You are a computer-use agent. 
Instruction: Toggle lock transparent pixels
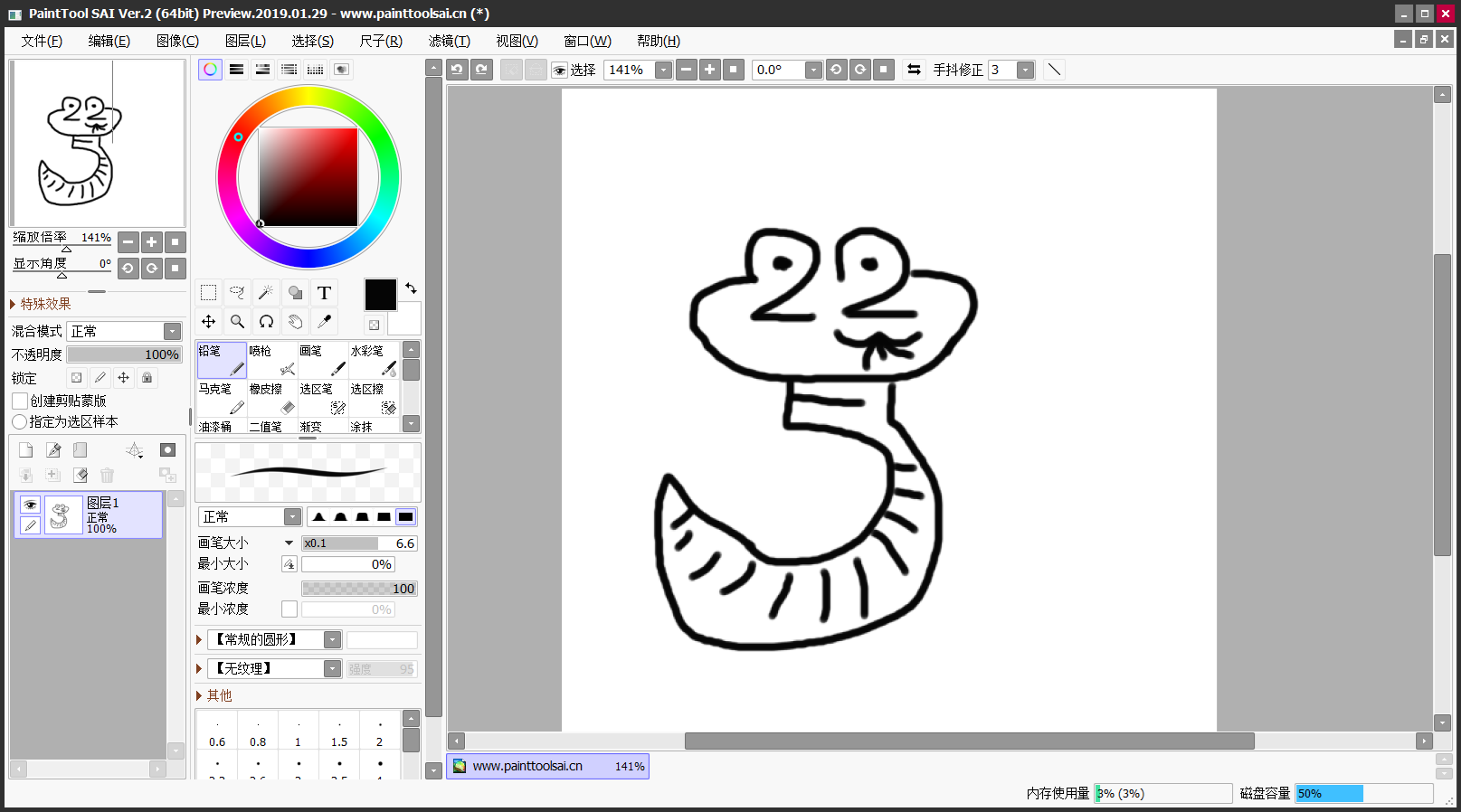[77, 378]
